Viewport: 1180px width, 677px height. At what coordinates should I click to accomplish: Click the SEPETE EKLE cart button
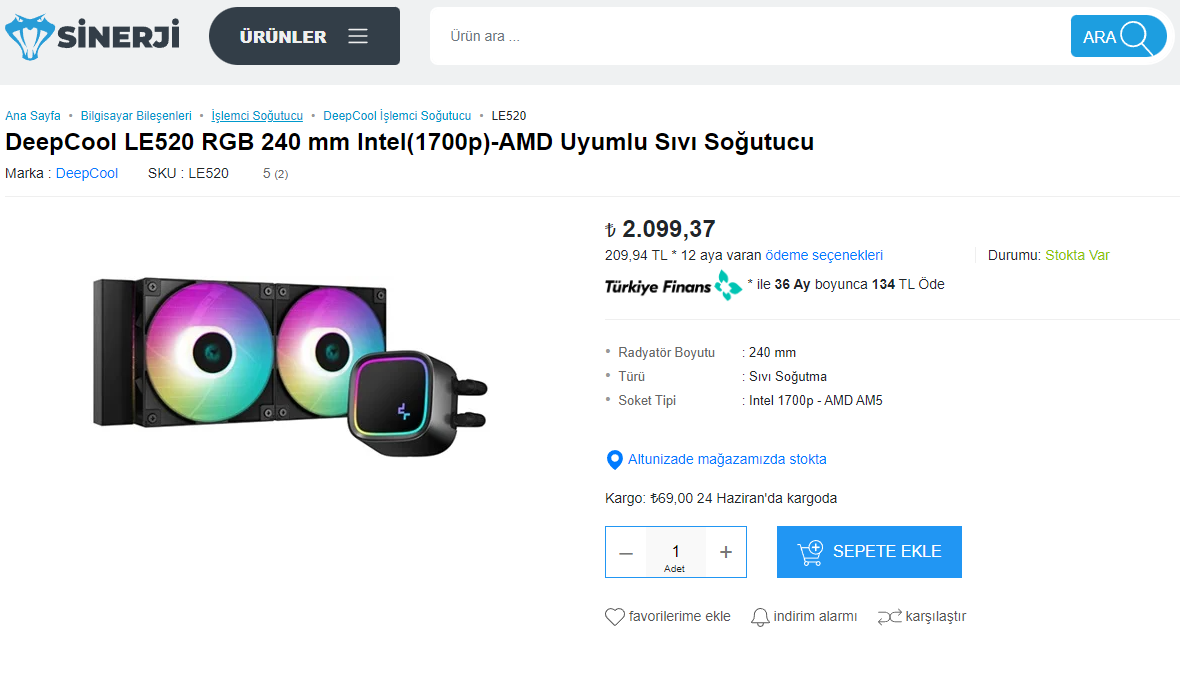click(869, 552)
